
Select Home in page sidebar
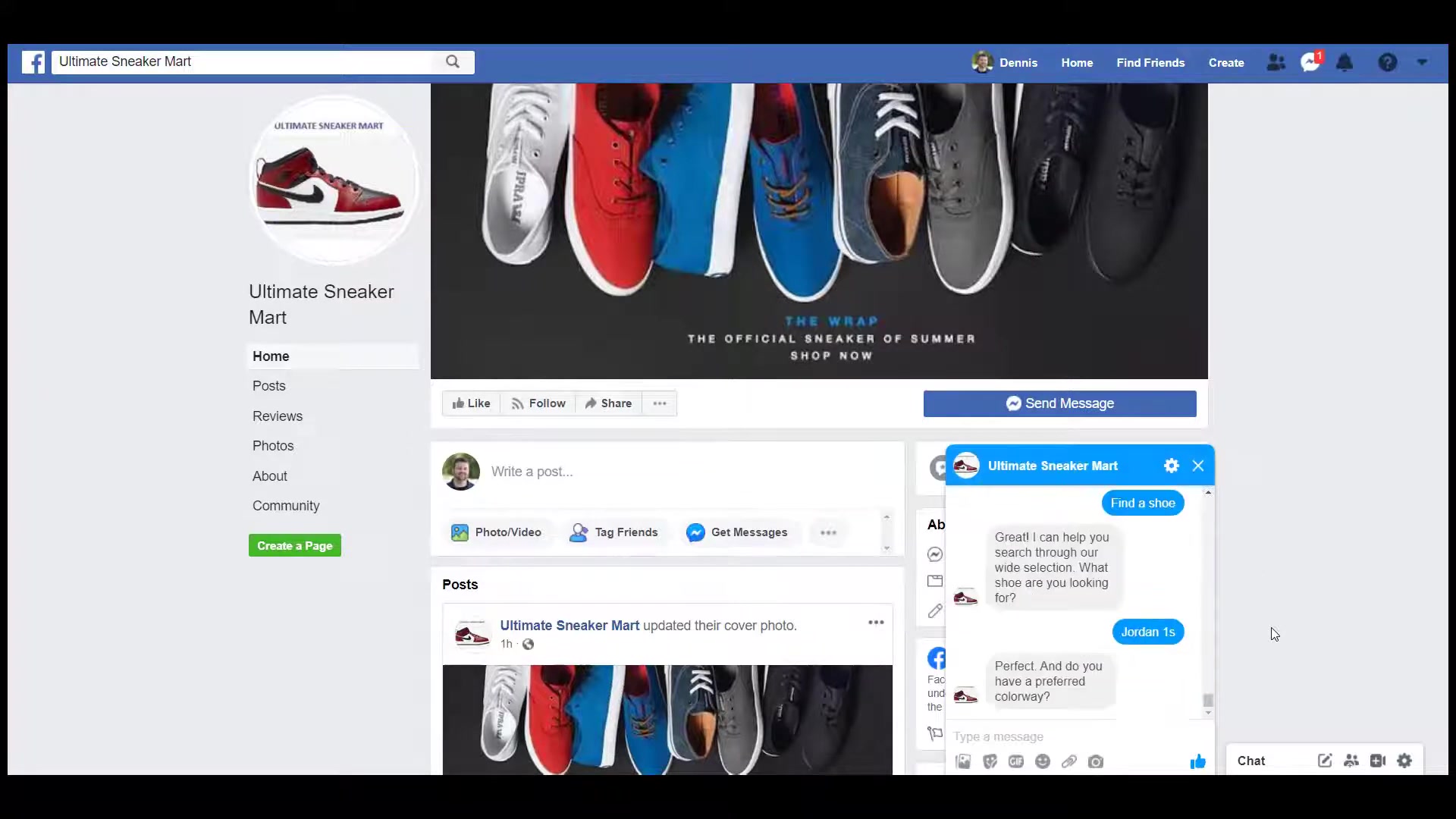tap(333, 356)
